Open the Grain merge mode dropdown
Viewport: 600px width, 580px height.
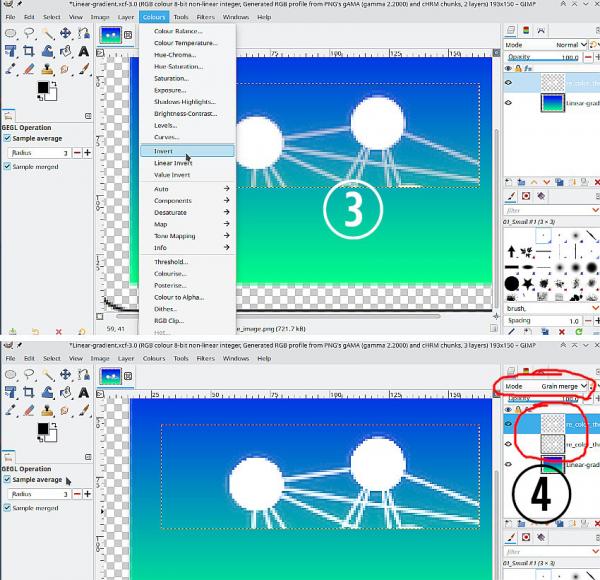(x=564, y=386)
